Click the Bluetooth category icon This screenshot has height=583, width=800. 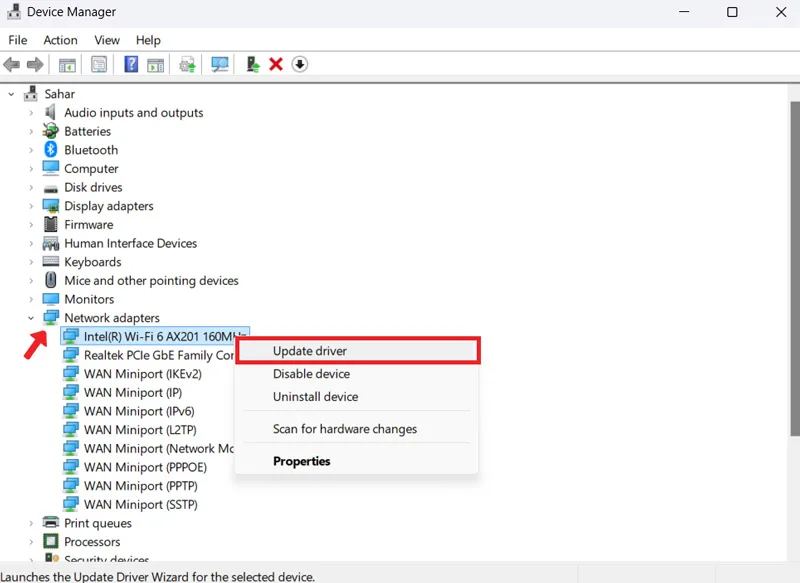pos(51,149)
